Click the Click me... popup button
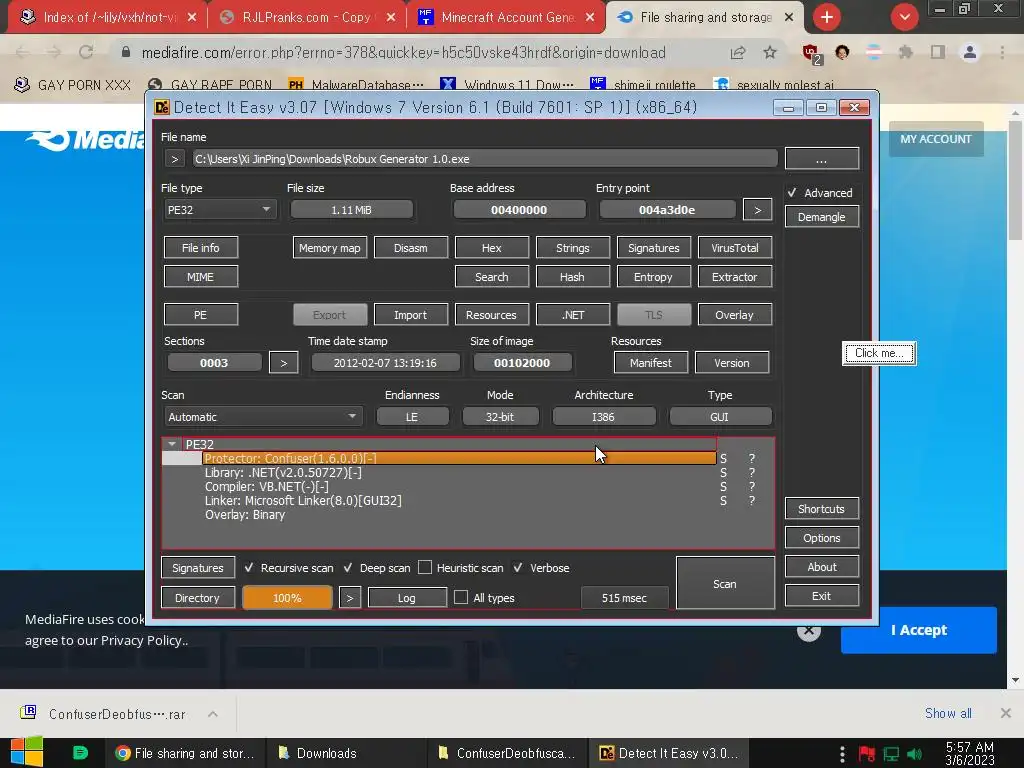The height and width of the screenshot is (768, 1024). (879, 353)
